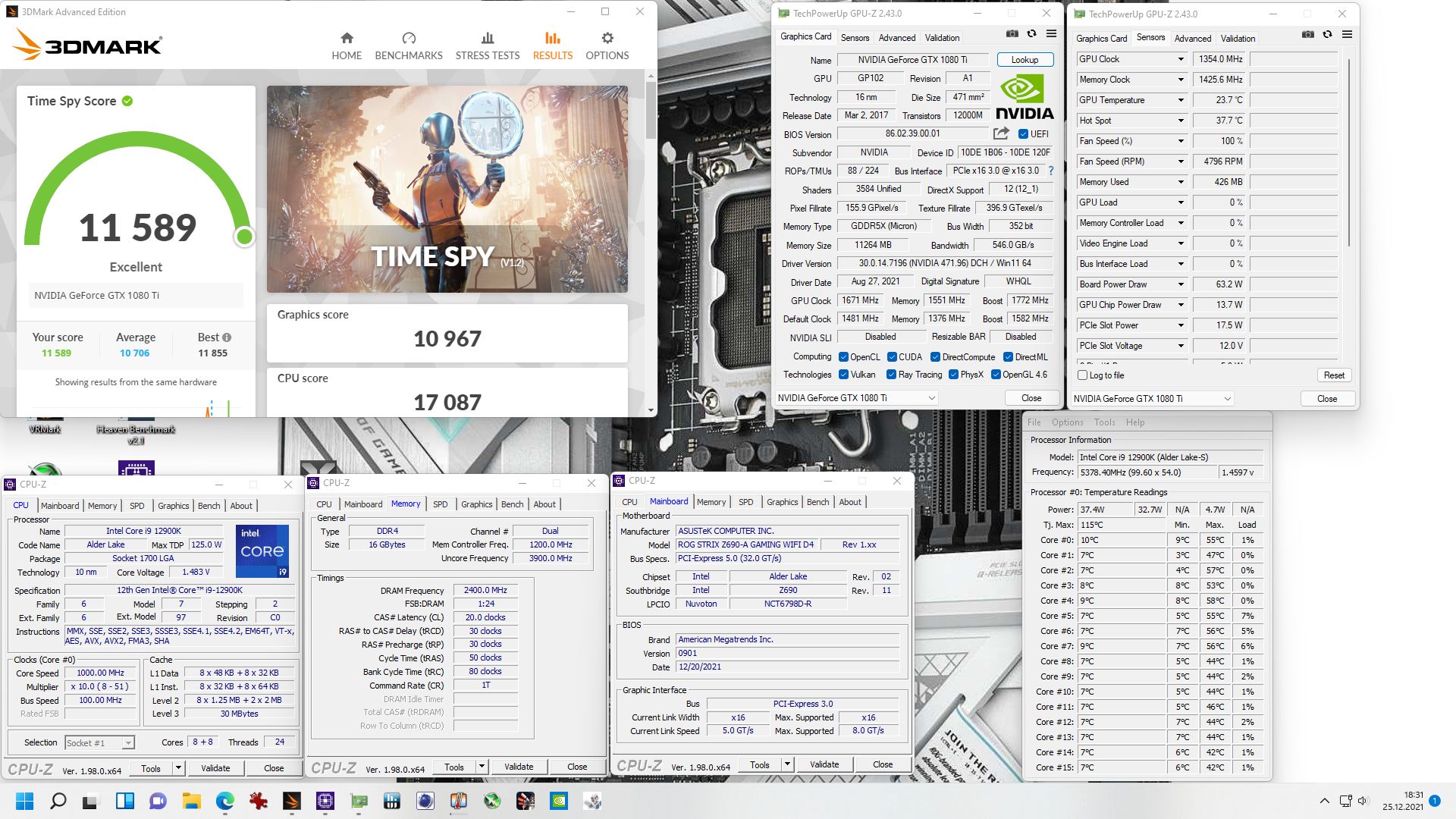
Task: Click the 3DMark icon in the taskbar
Action: 292,801
